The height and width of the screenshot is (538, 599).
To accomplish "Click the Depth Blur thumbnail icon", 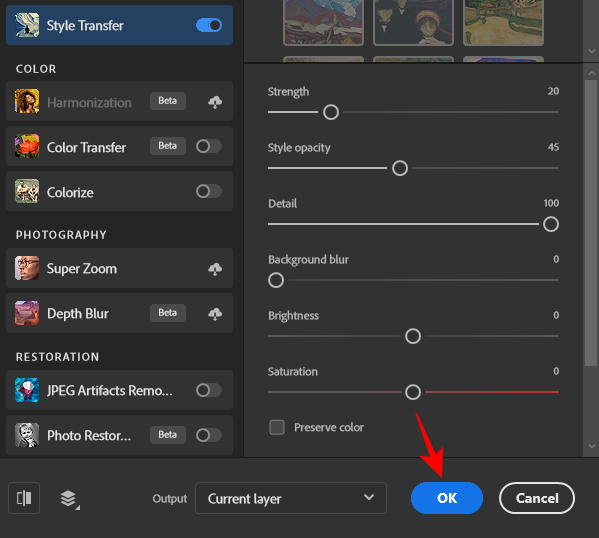I will pos(27,313).
